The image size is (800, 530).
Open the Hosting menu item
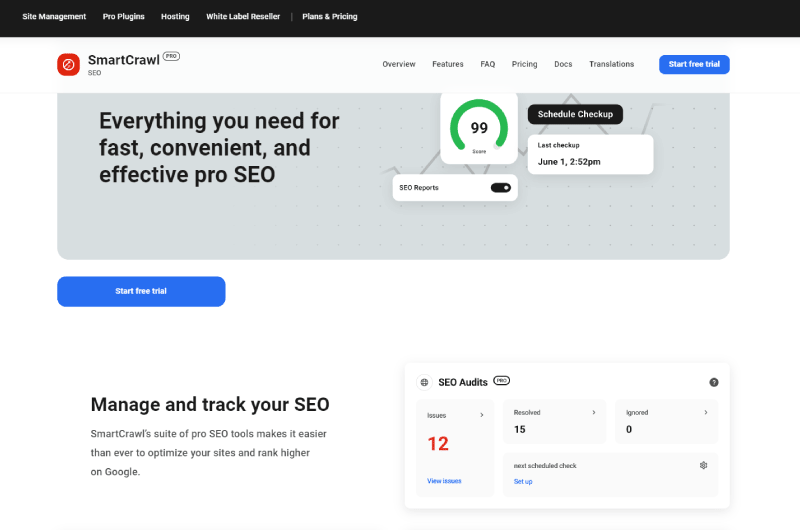click(175, 16)
